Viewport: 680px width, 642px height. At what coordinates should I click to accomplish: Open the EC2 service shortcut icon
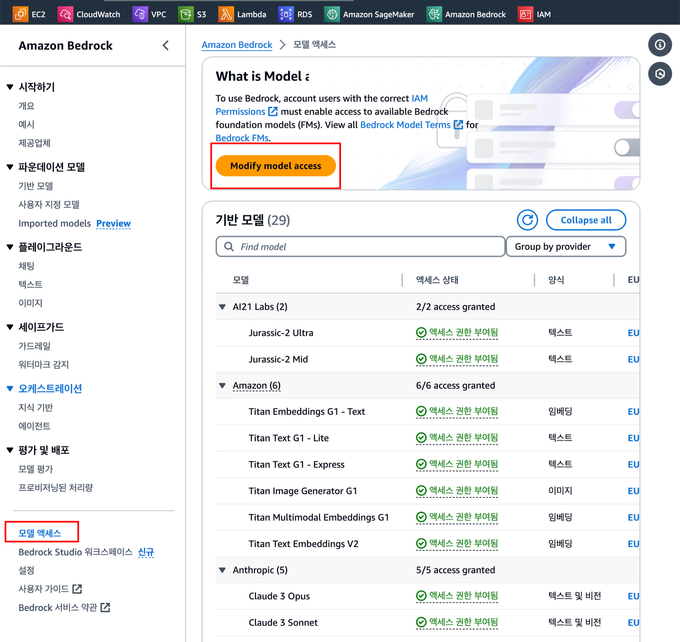tap(20, 14)
